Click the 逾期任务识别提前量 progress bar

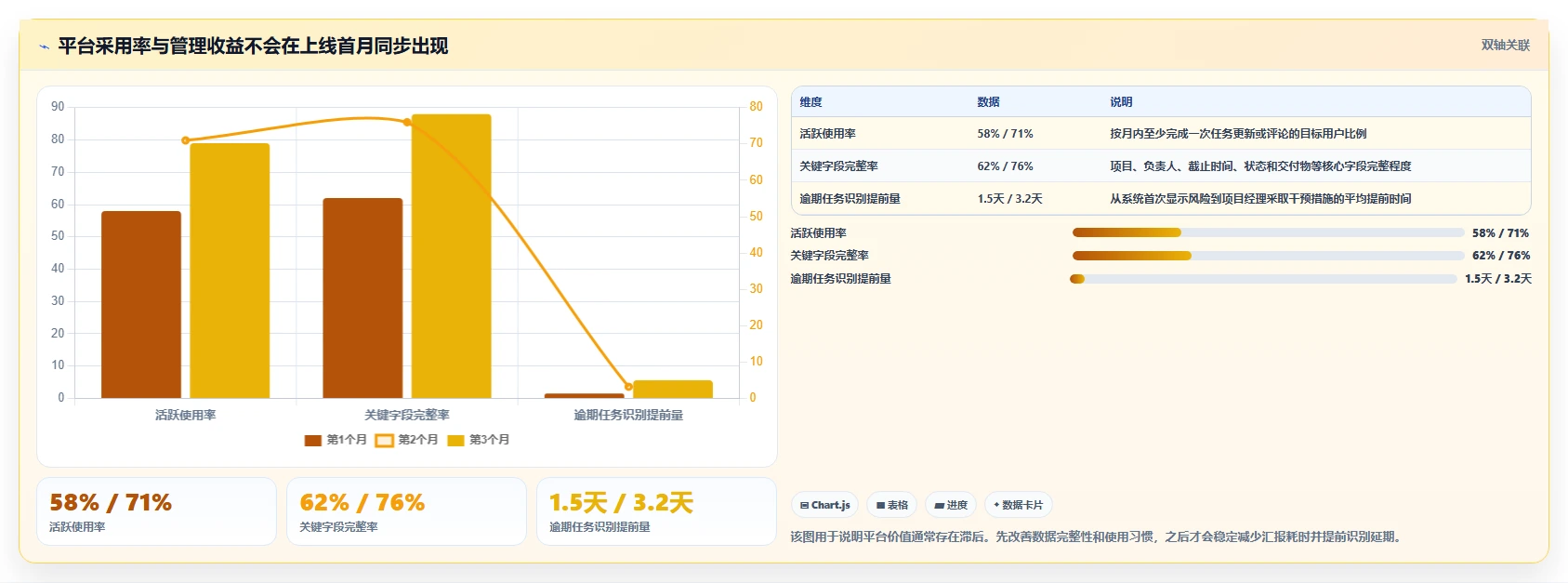click(x=1264, y=278)
